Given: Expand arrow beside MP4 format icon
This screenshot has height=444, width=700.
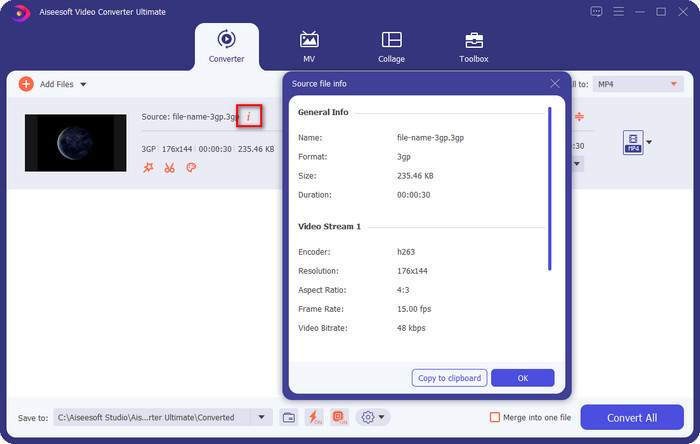Looking at the screenshot, I should click(x=649, y=142).
